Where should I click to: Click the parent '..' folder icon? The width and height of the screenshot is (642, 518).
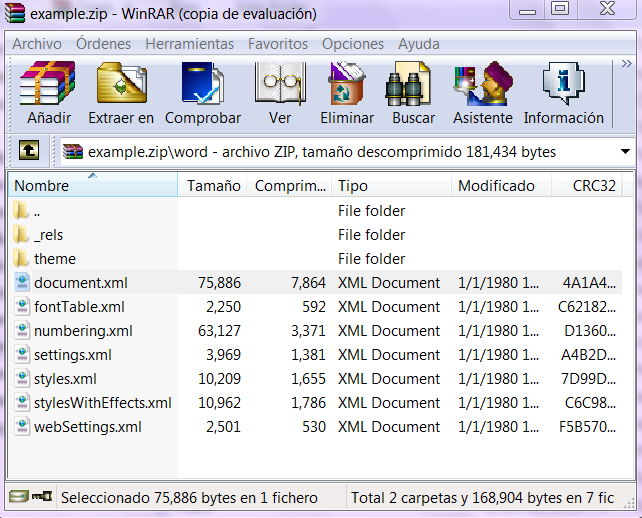point(21,210)
